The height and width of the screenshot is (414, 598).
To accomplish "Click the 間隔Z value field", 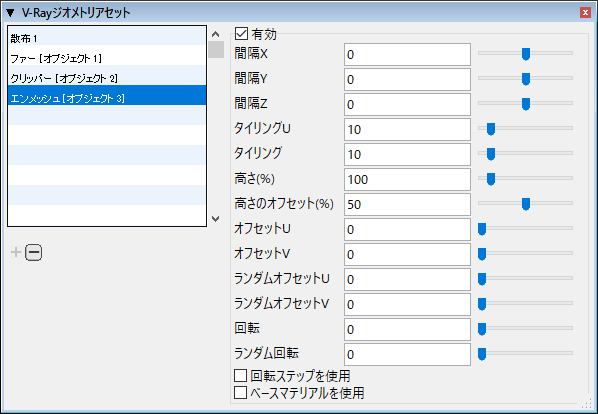I will [x=407, y=104].
